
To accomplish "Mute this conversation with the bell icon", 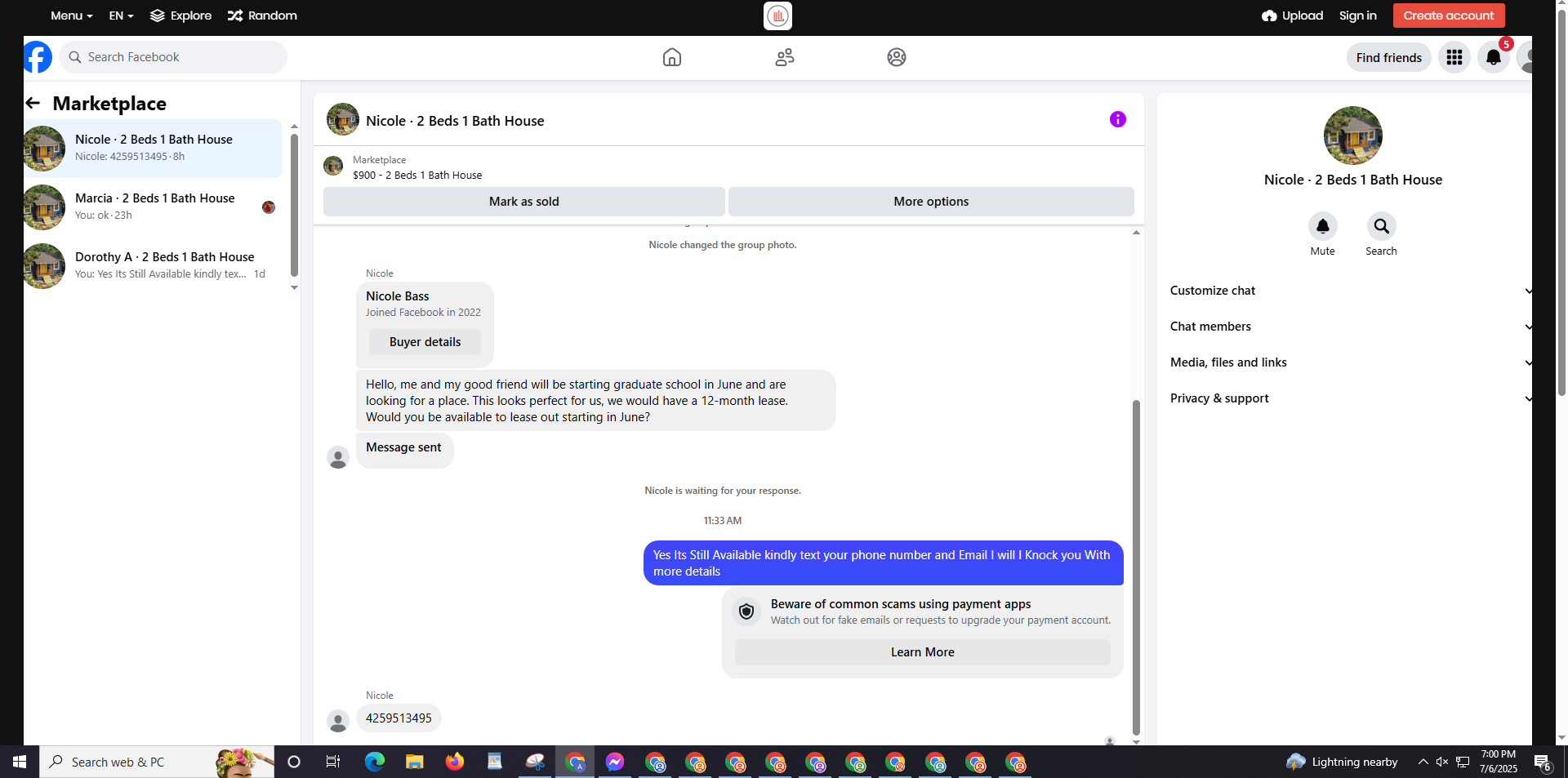I will pyautogui.click(x=1323, y=226).
